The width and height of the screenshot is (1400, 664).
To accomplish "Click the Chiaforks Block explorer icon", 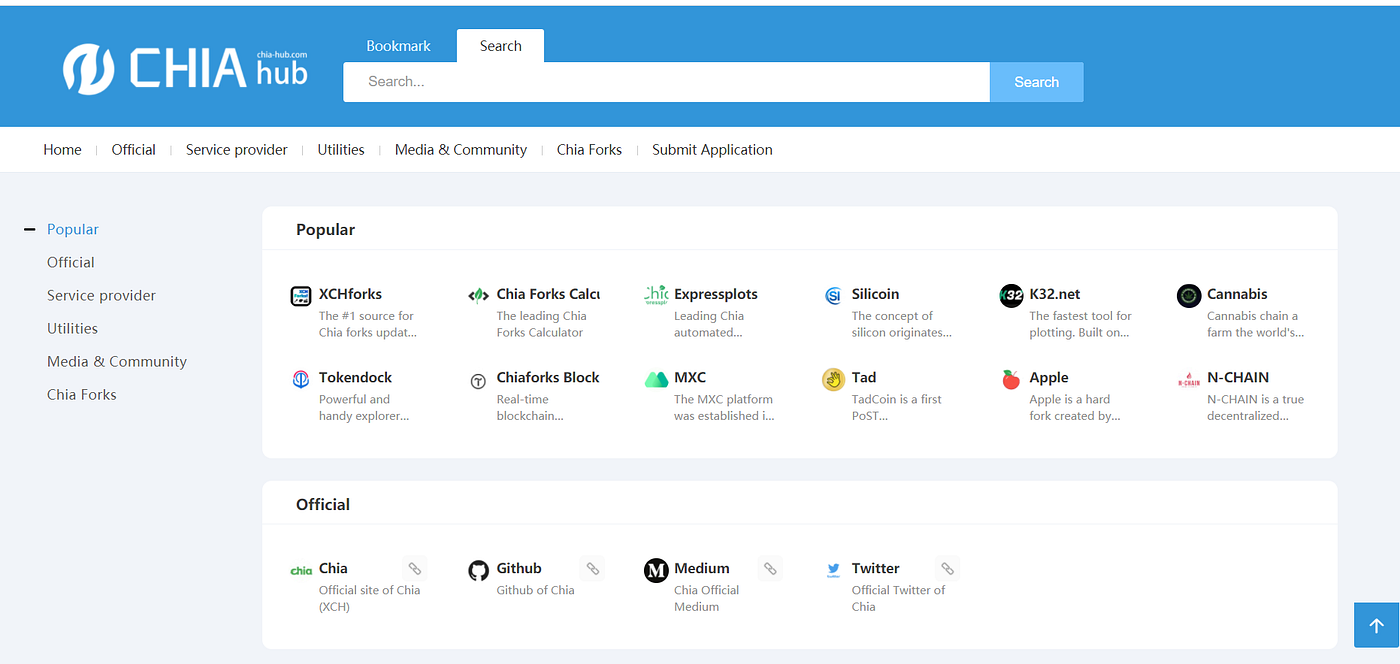I will [478, 380].
